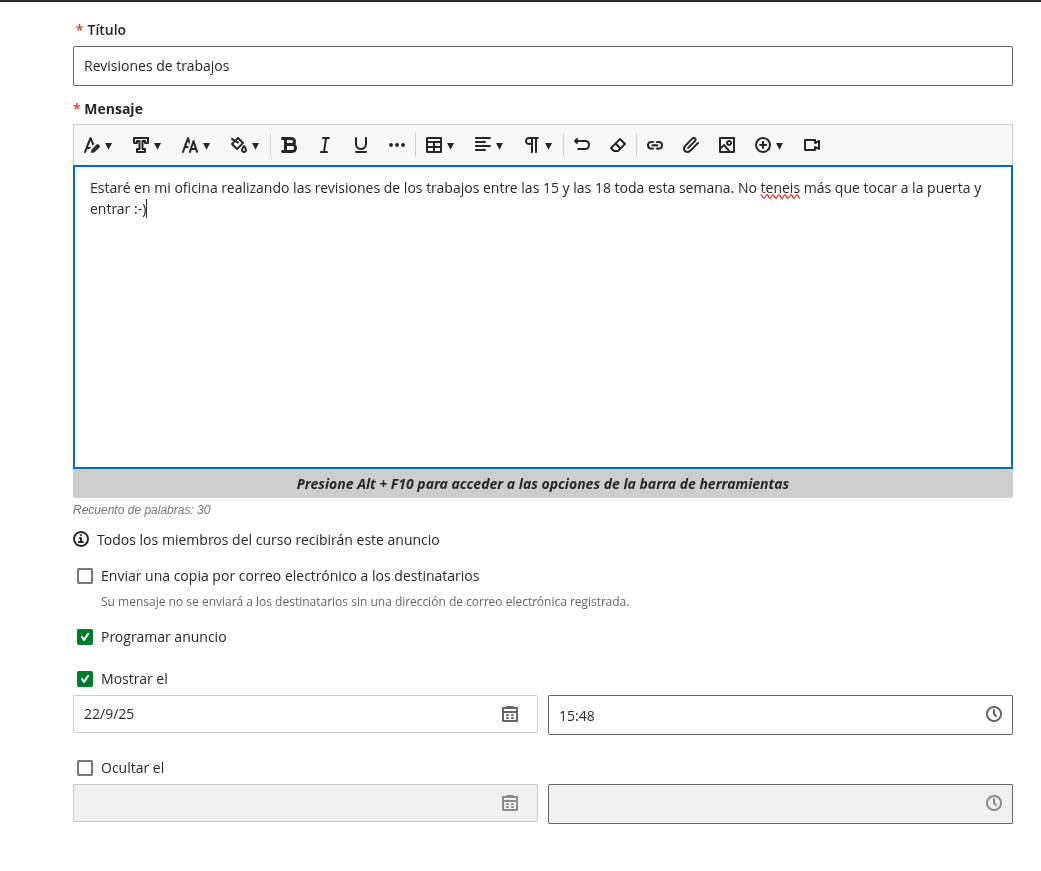This screenshot has width=1041, height=871.
Task: Uncheck Programar anuncio checkbox
Action: click(x=85, y=637)
